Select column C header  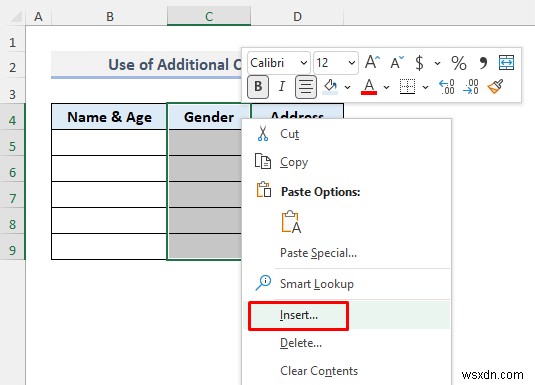[x=209, y=17]
